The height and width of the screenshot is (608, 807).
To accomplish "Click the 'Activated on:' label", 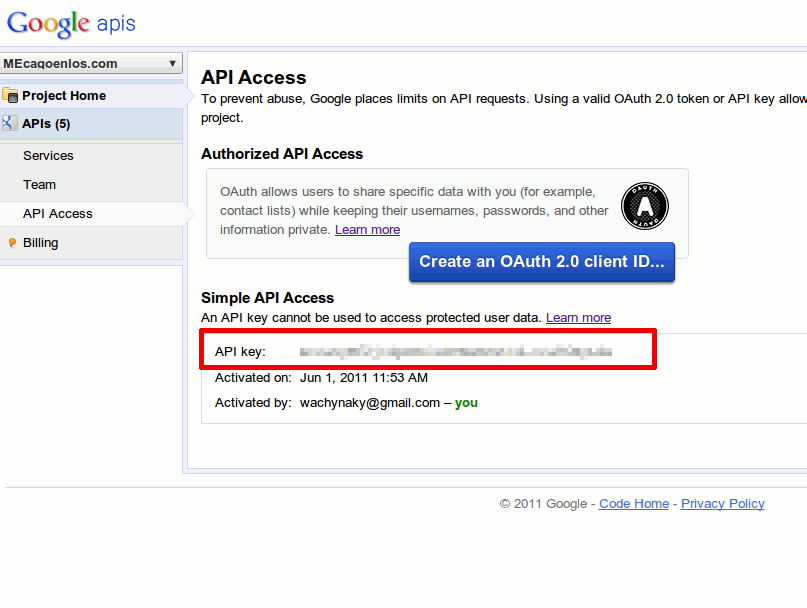I will pyautogui.click(x=253, y=378).
